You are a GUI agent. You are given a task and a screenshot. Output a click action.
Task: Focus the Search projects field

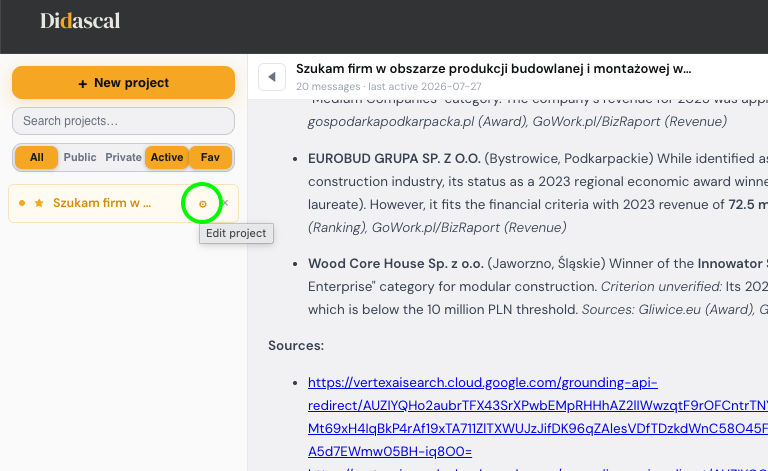click(123, 121)
